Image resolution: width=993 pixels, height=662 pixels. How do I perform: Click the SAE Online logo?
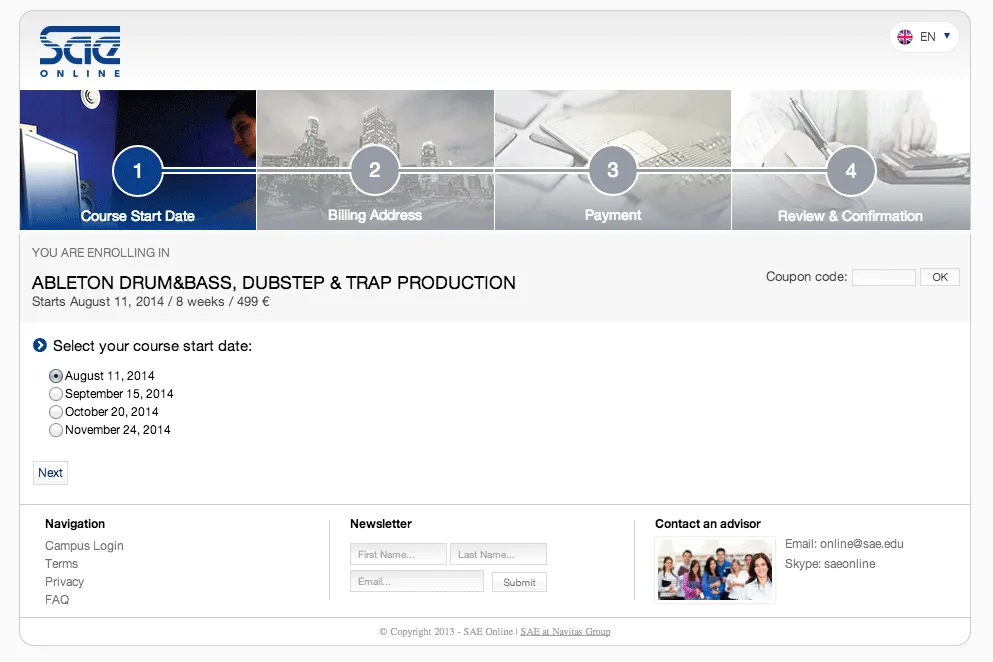[80, 51]
